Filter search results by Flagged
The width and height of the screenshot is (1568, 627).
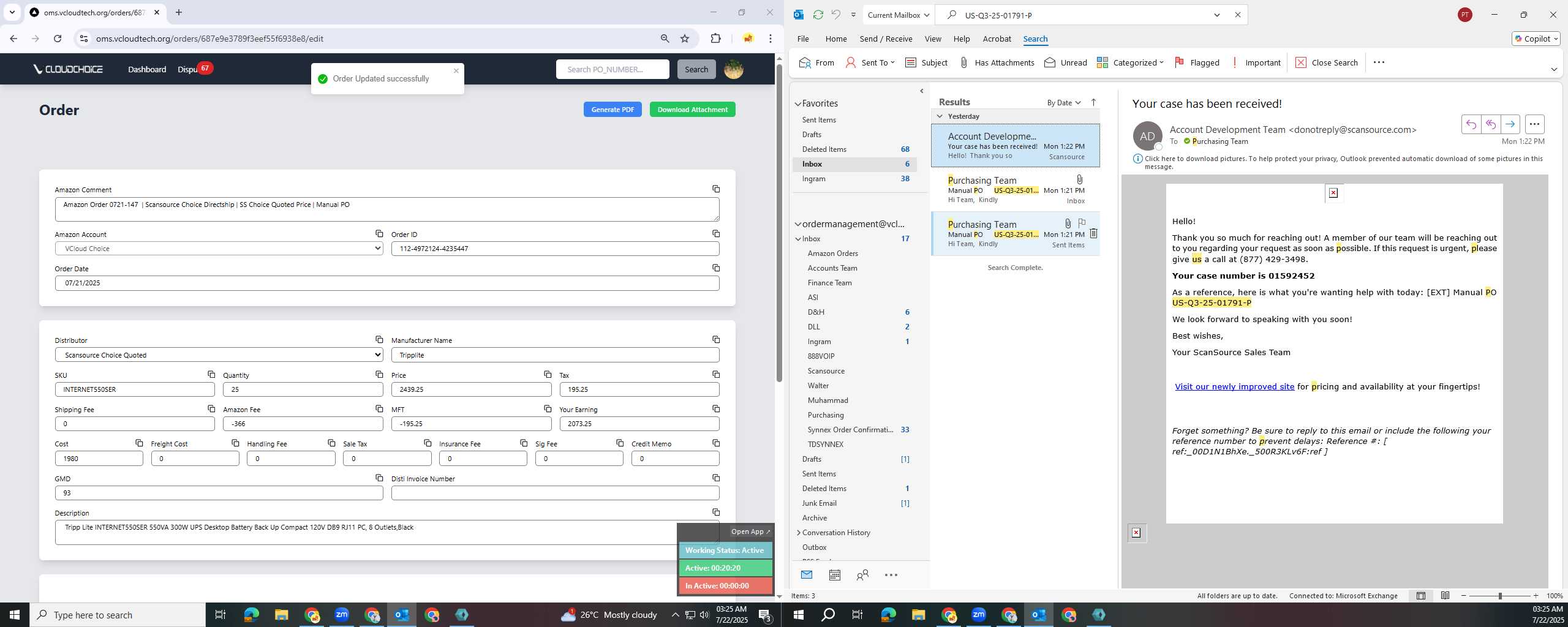[1197, 62]
